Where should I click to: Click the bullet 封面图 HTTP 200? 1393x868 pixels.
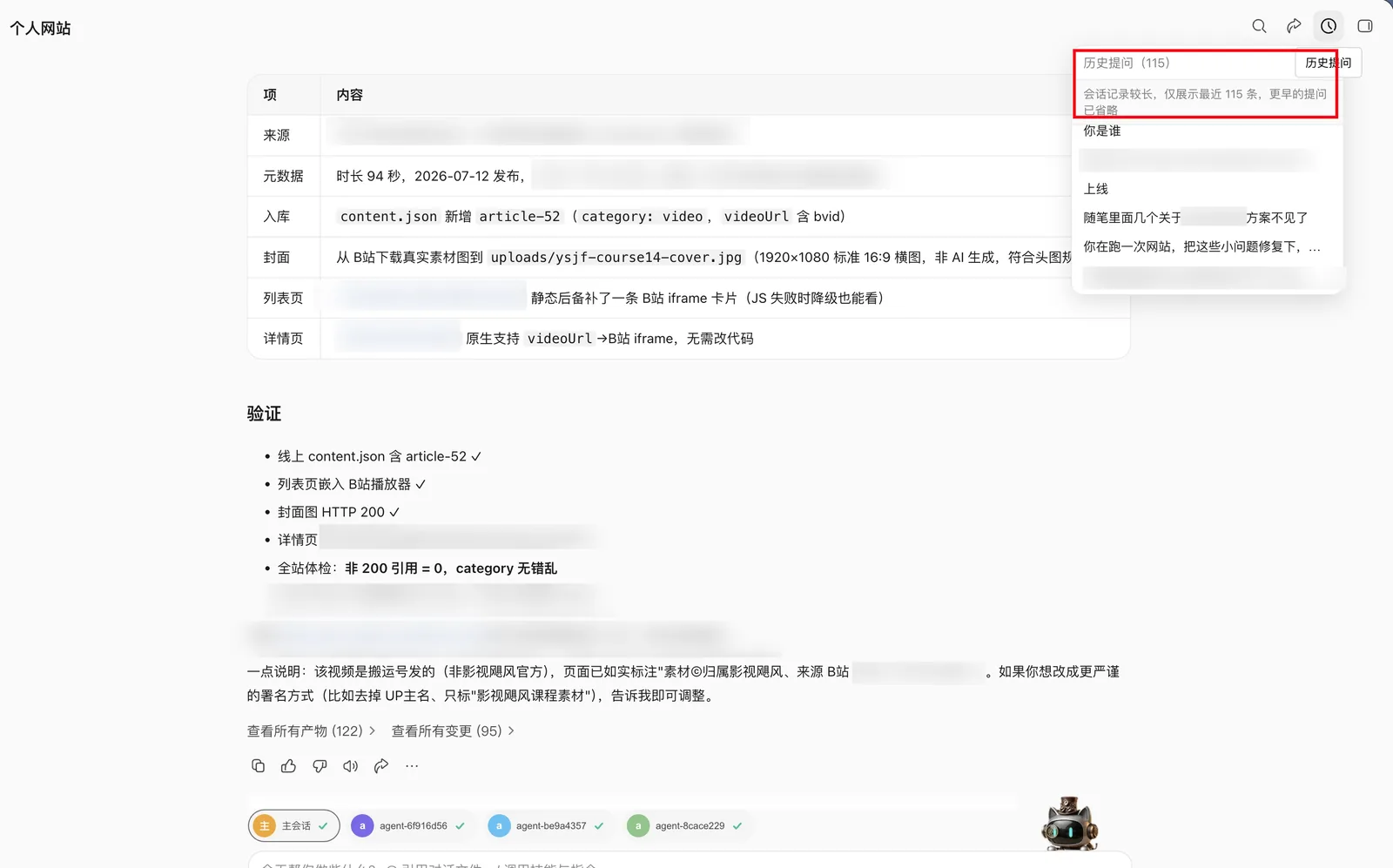pos(338,512)
